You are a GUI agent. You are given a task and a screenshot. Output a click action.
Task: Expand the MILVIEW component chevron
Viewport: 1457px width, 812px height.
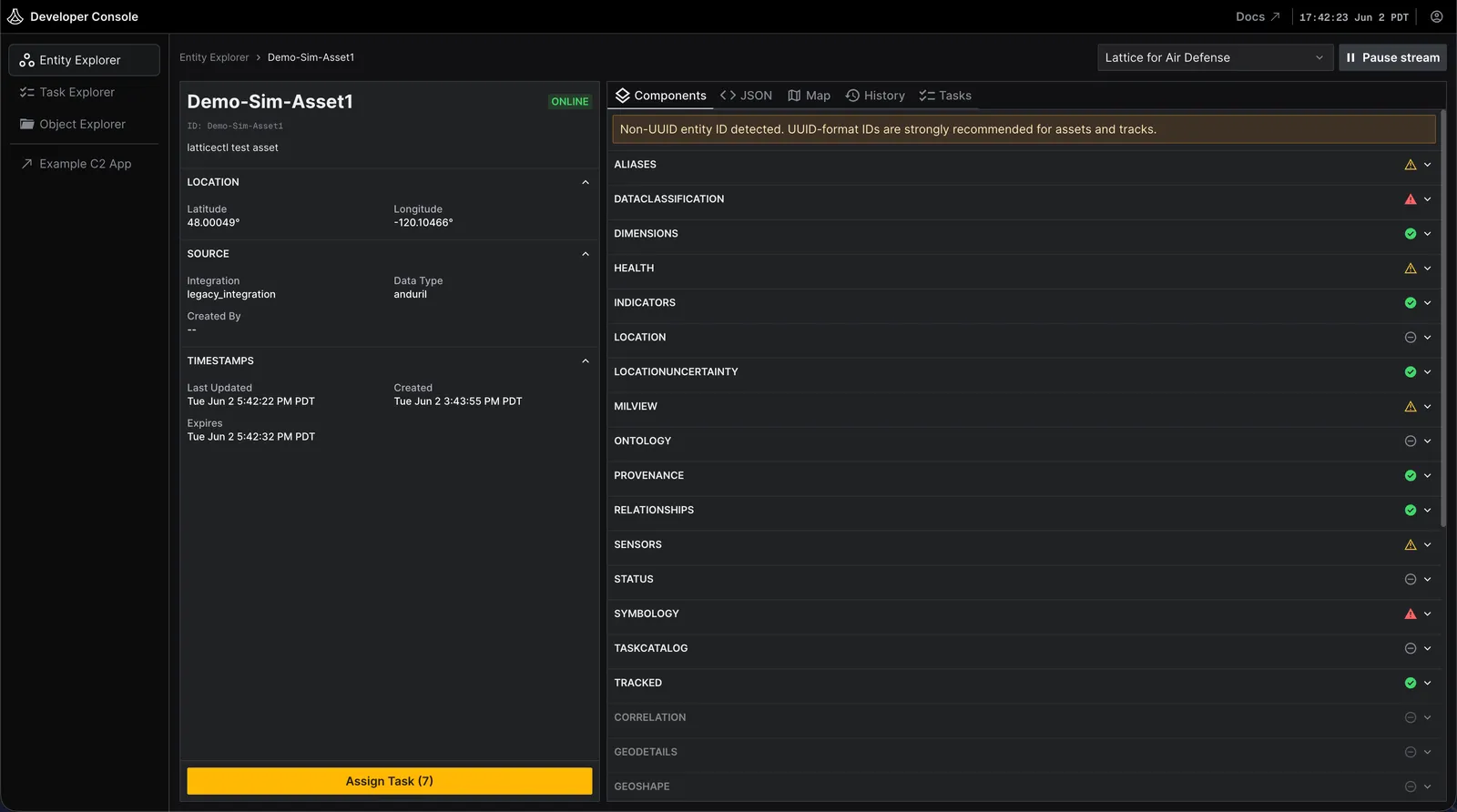(x=1428, y=407)
